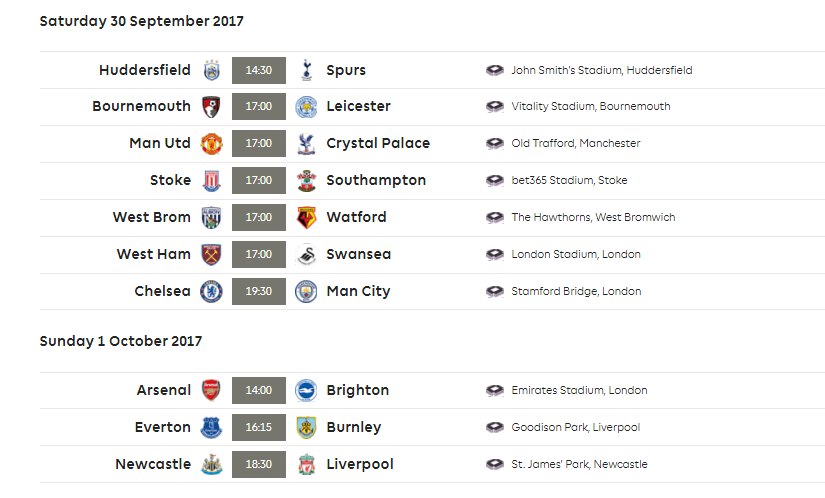Click the Stamford Bridge, London venue text
825x498 pixels.
coord(576,291)
